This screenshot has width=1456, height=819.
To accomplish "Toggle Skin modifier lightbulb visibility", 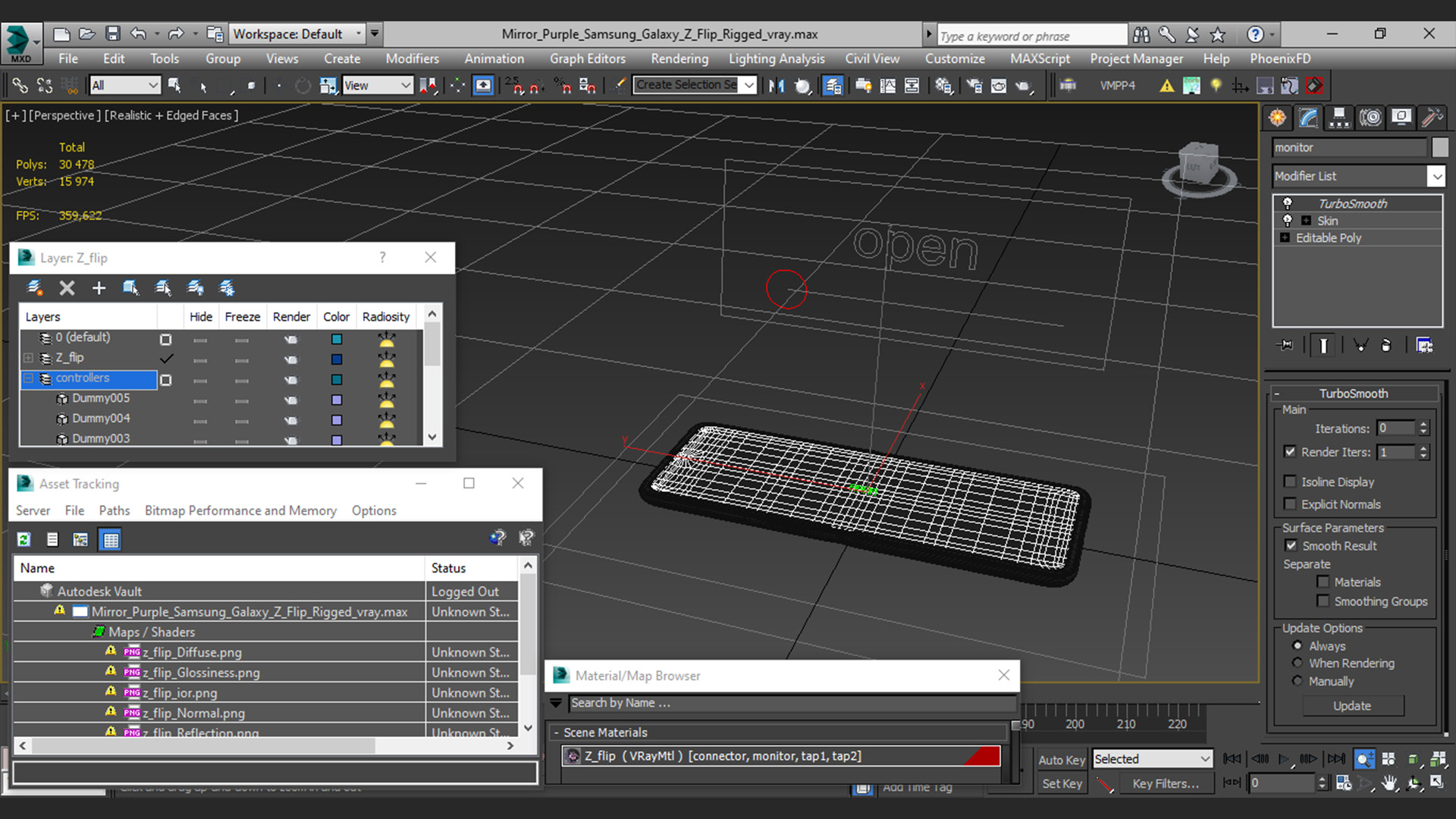I will coord(1287,221).
